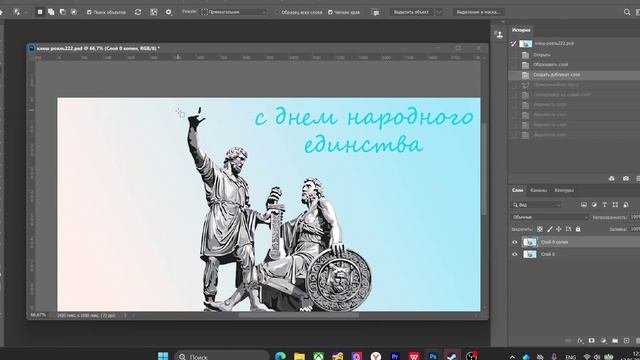Choose Add to selection mode icon

[51, 12]
